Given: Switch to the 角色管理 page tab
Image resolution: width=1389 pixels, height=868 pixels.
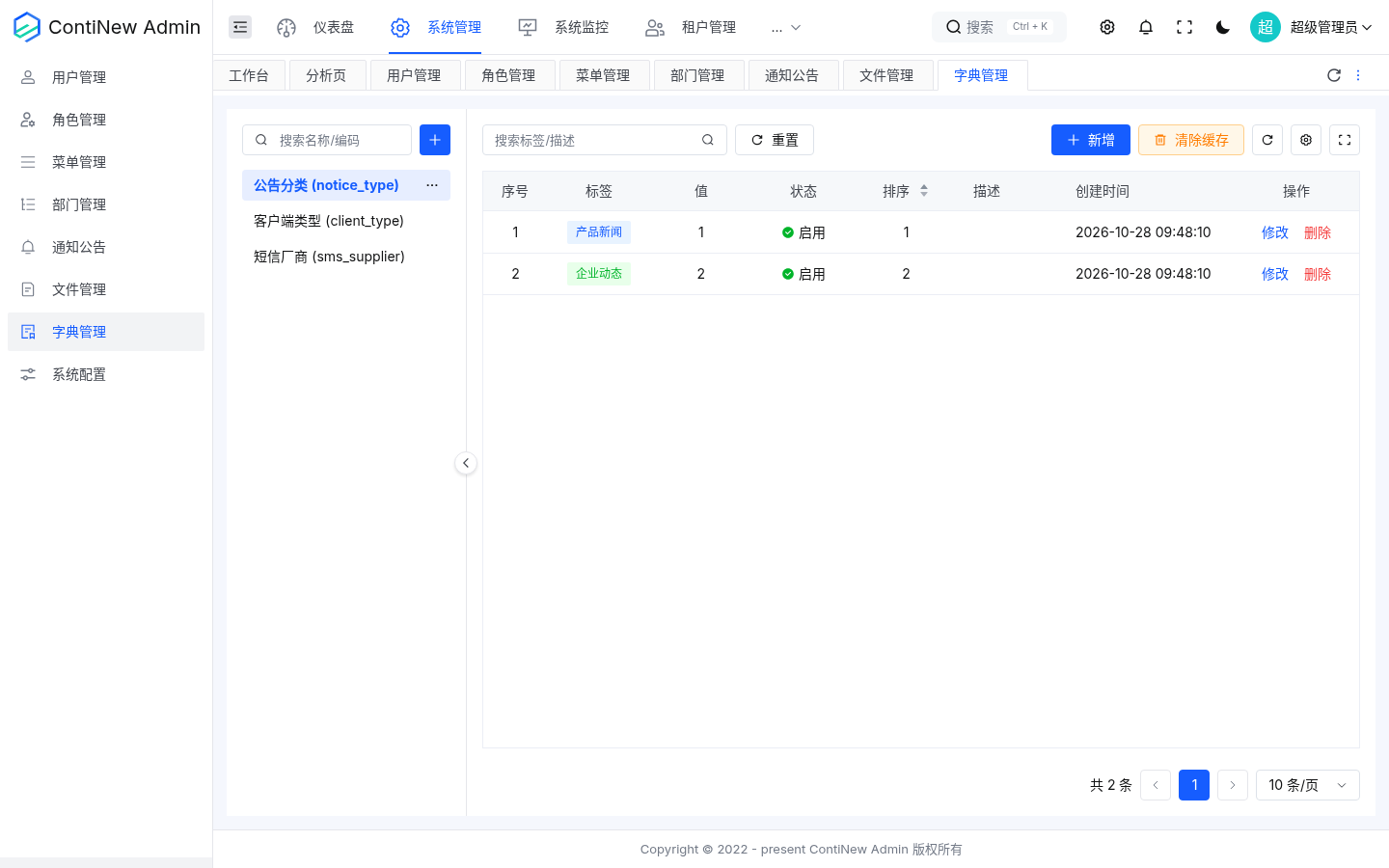Looking at the screenshot, I should coord(508,75).
